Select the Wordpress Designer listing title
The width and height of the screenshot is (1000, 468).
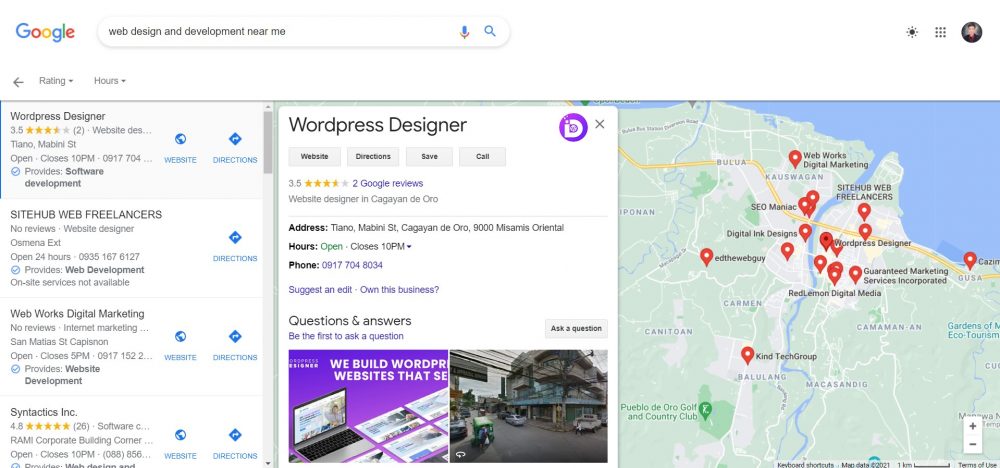(58, 116)
